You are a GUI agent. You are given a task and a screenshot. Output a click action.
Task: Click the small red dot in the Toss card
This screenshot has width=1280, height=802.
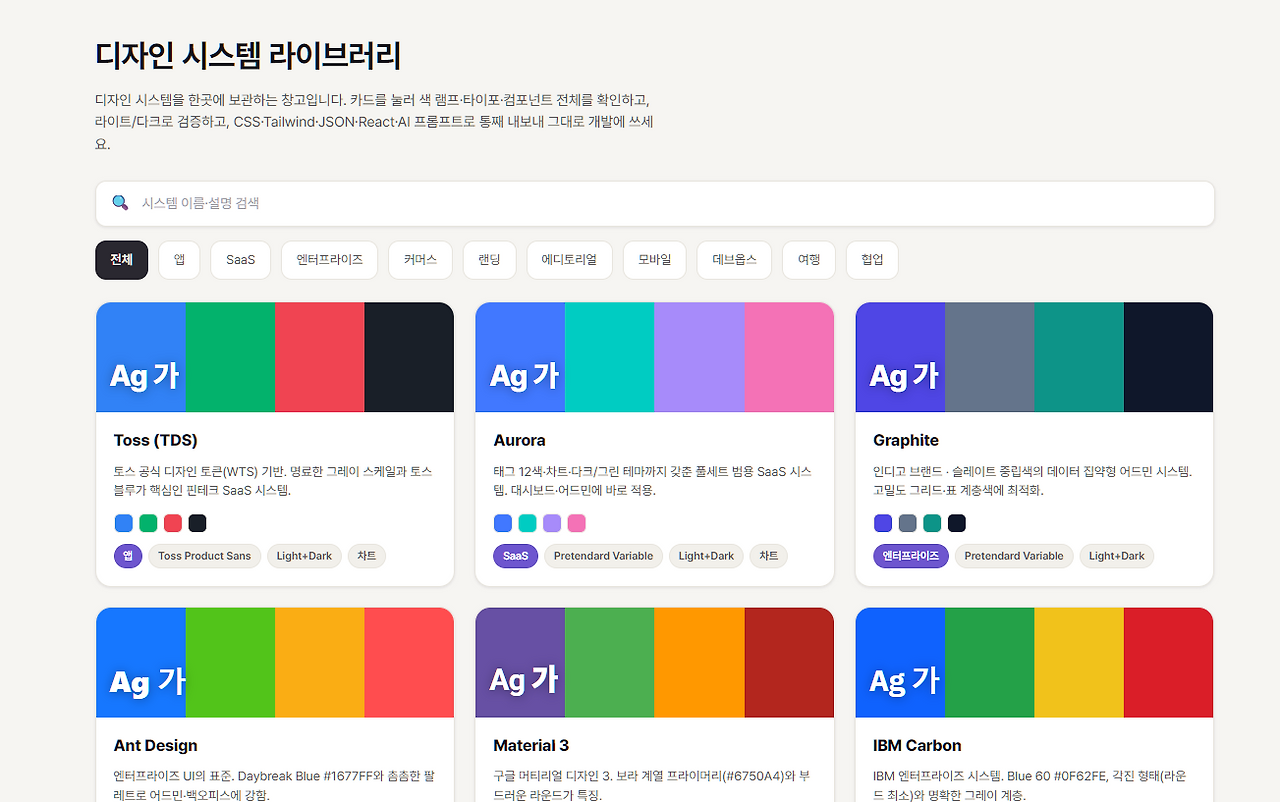[173, 523]
